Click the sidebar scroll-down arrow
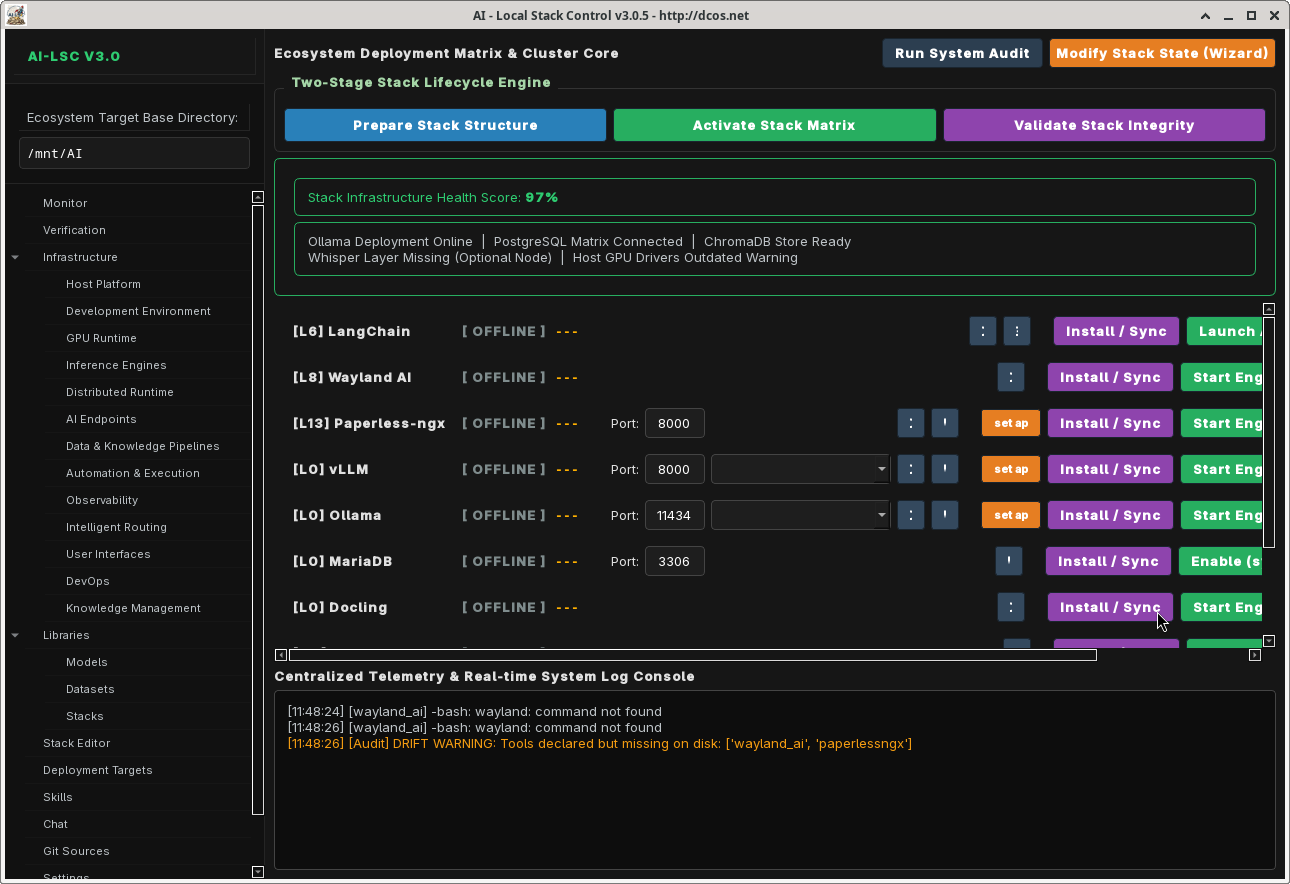1290x884 pixels. (x=258, y=872)
